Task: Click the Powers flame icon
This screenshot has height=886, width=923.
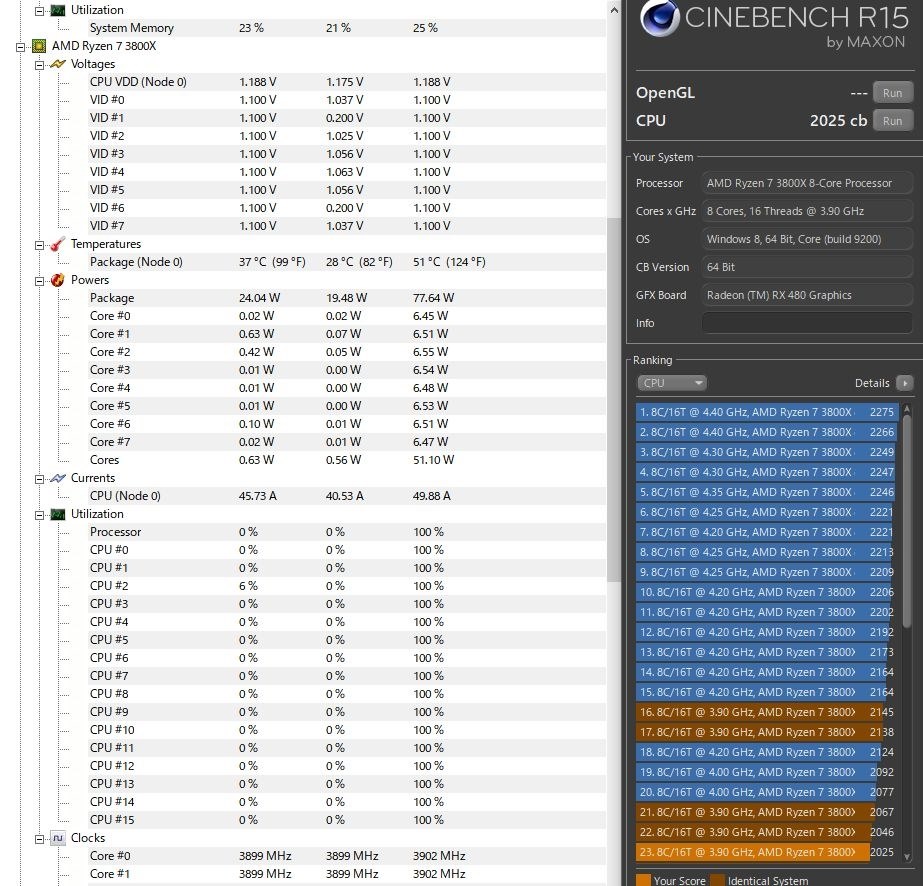Action: point(58,280)
